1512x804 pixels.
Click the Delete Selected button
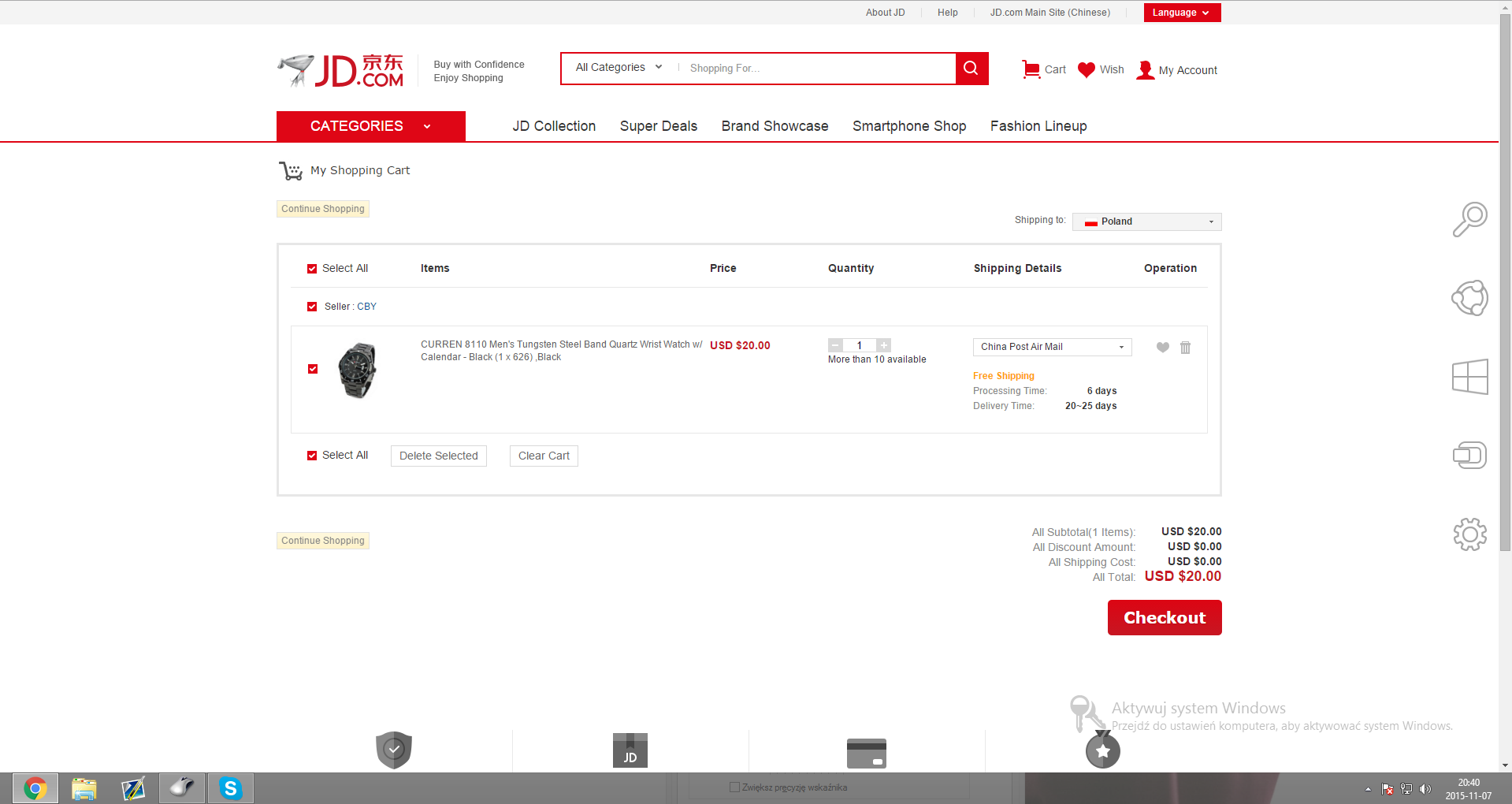pyautogui.click(x=439, y=456)
